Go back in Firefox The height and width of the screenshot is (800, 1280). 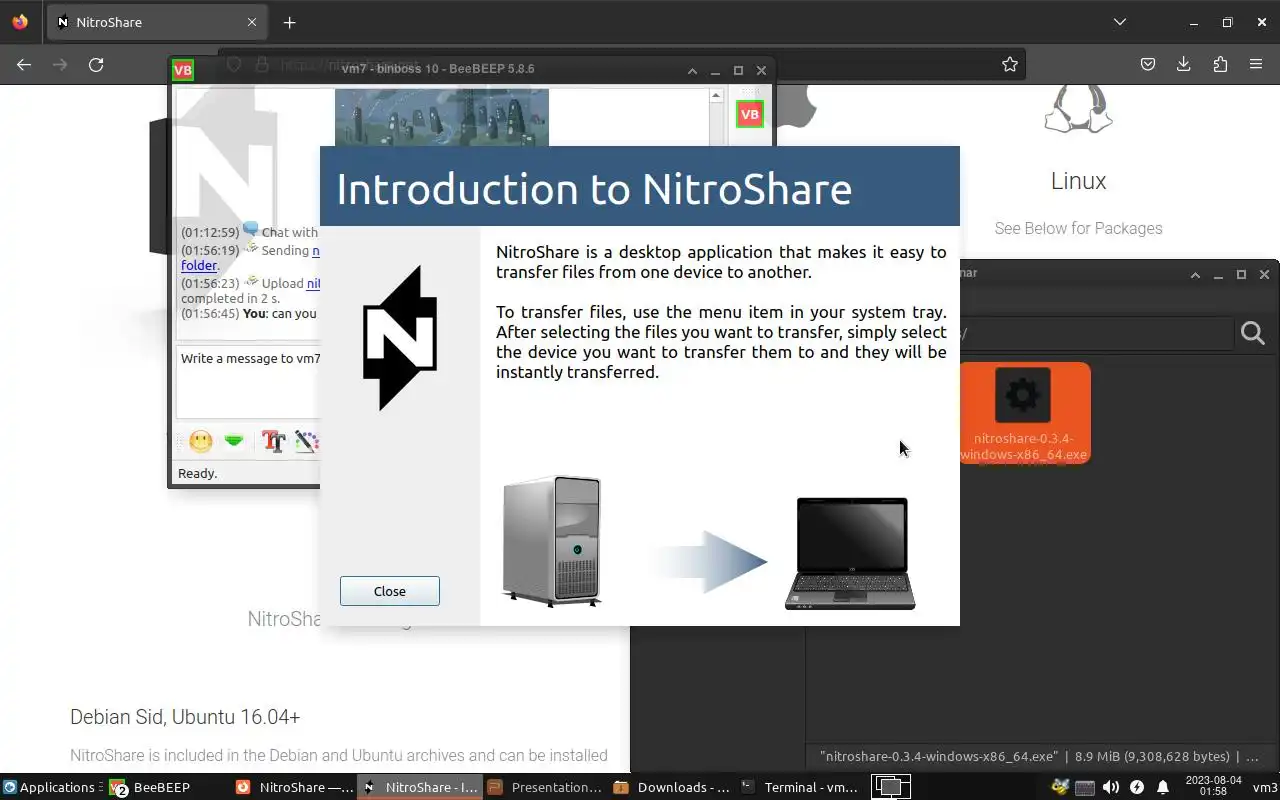coord(24,64)
